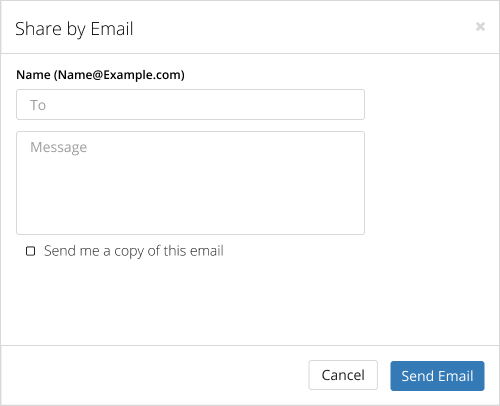Tick the small square box beside 'Send me'
This screenshot has height=406, width=500.
click(31, 251)
